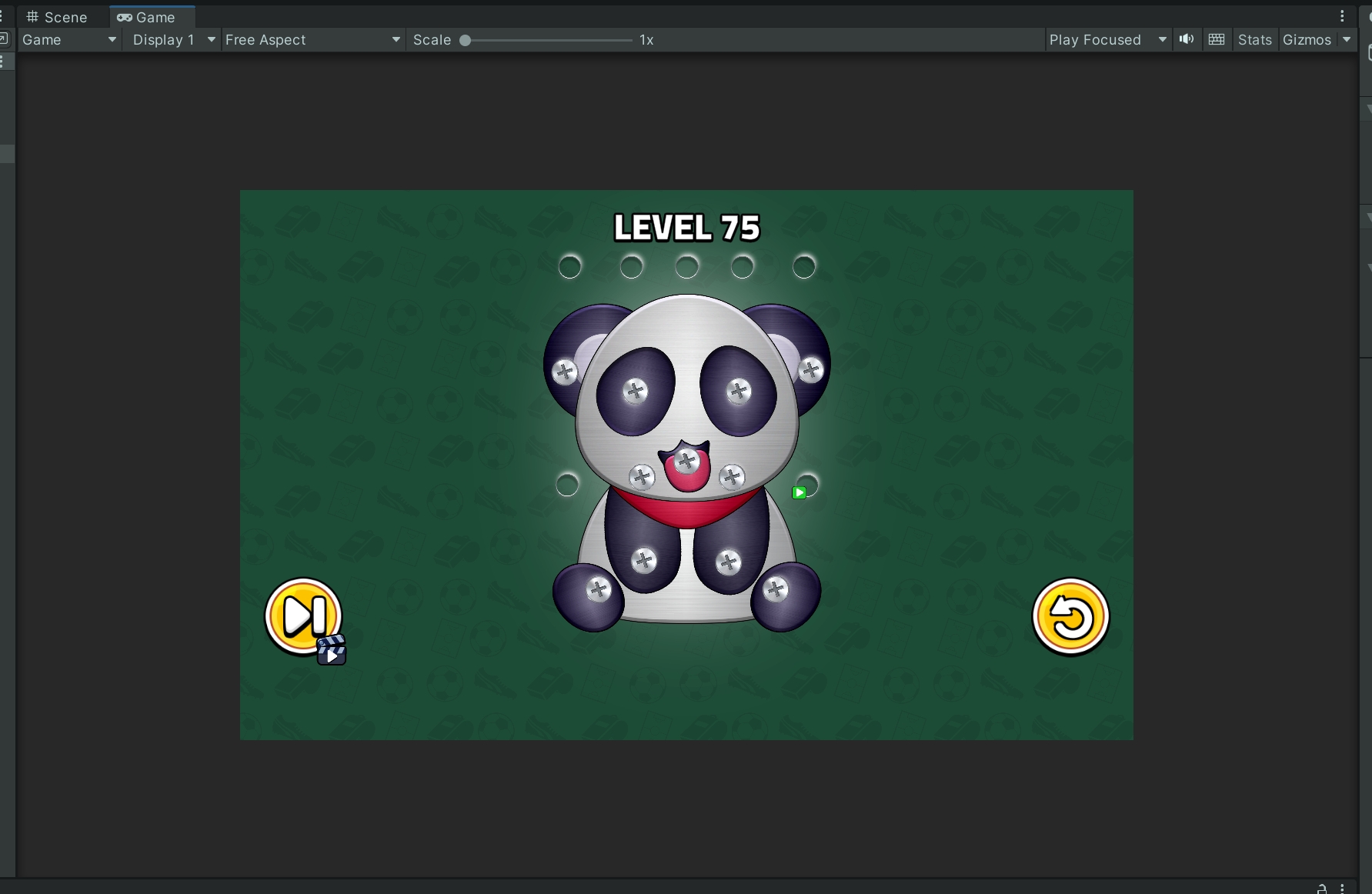The image size is (1372, 894).
Task: Click the screw on panda's right arm
Action: coord(728,562)
